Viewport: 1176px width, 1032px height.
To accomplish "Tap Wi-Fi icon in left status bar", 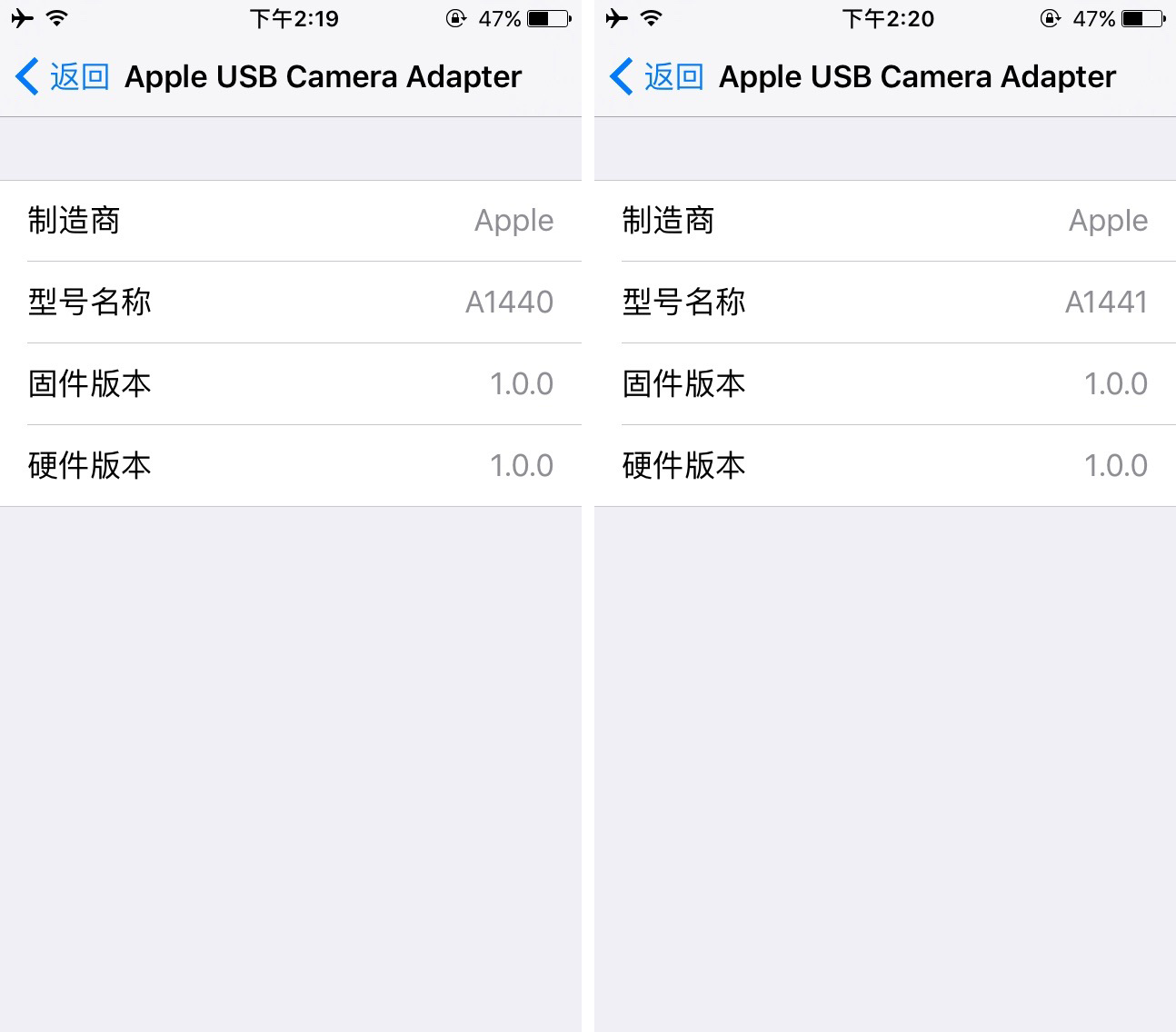I will coord(56,18).
